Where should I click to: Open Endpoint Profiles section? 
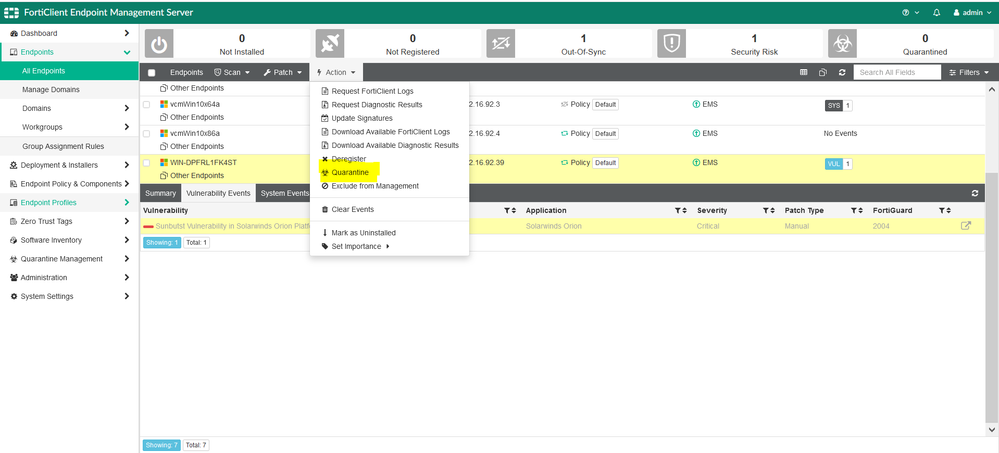(x=69, y=203)
